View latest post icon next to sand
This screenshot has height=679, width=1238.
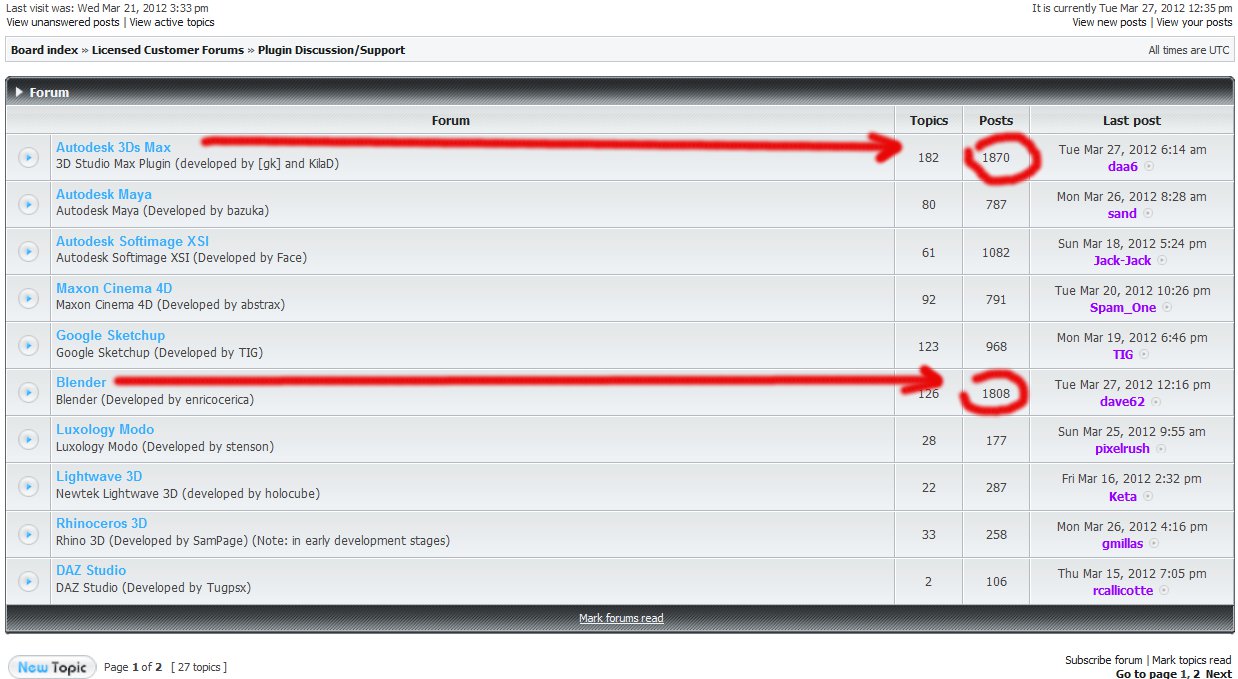[1148, 214]
